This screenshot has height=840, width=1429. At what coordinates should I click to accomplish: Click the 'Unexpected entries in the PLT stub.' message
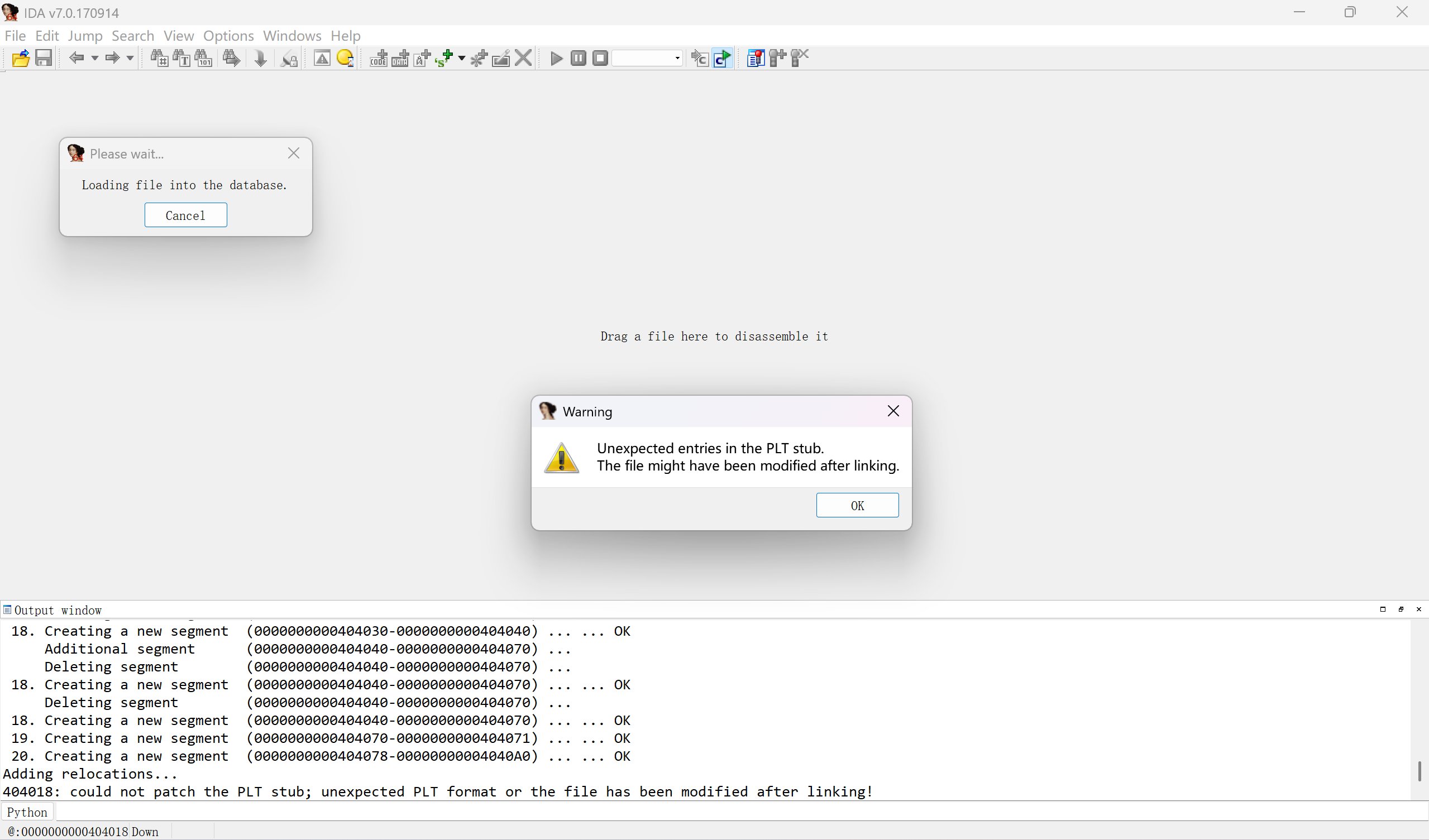[710, 448]
